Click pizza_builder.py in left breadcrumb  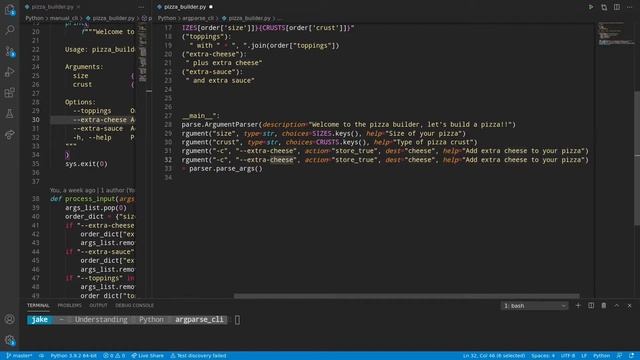pos(113,18)
